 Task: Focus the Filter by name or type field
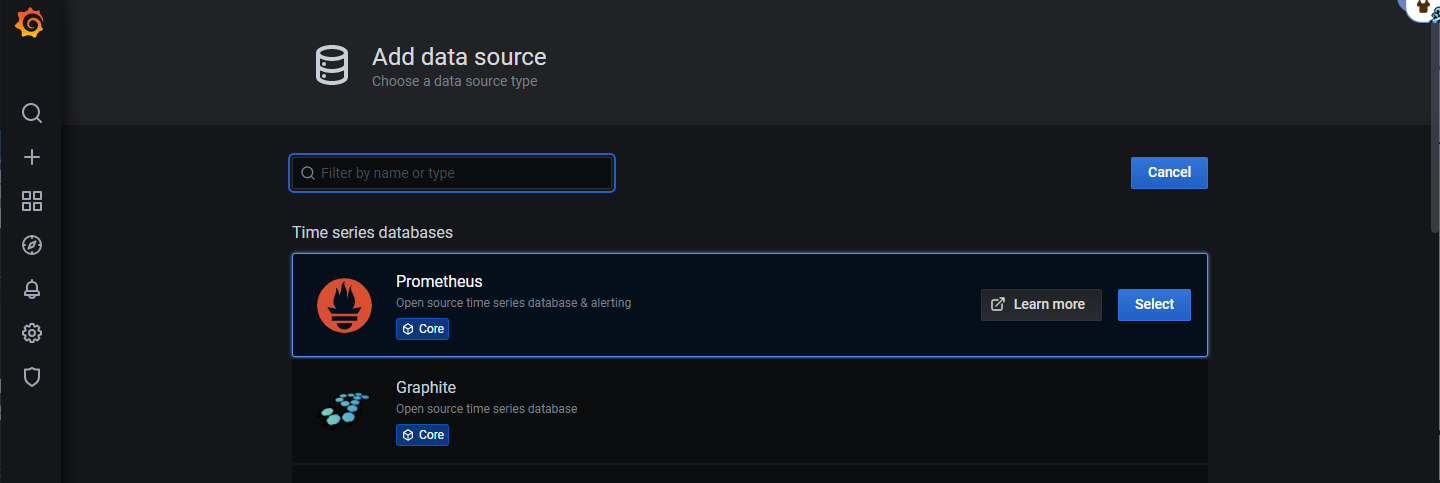460,173
